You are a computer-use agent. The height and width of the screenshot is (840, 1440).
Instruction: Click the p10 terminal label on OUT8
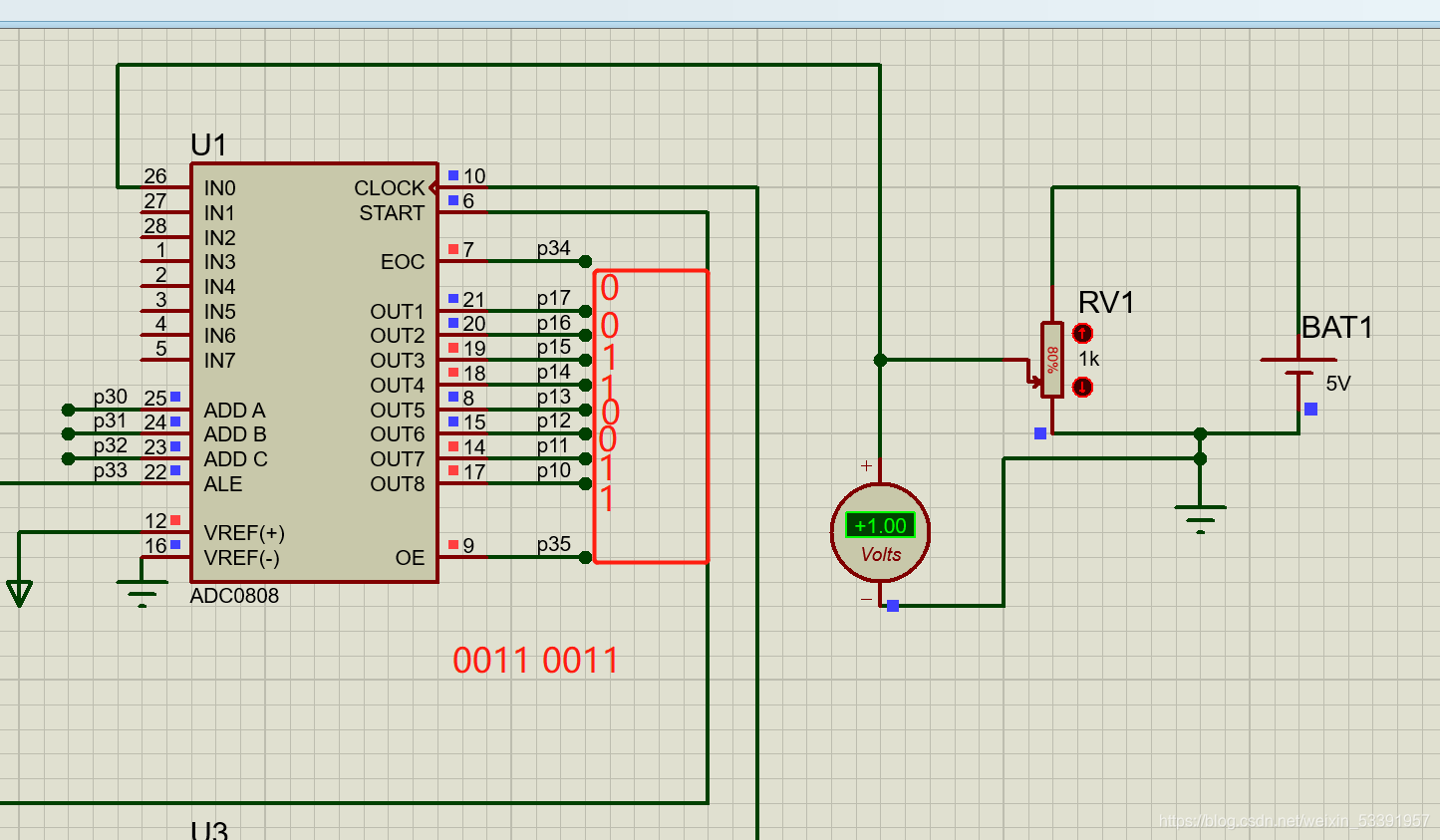point(554,470)
